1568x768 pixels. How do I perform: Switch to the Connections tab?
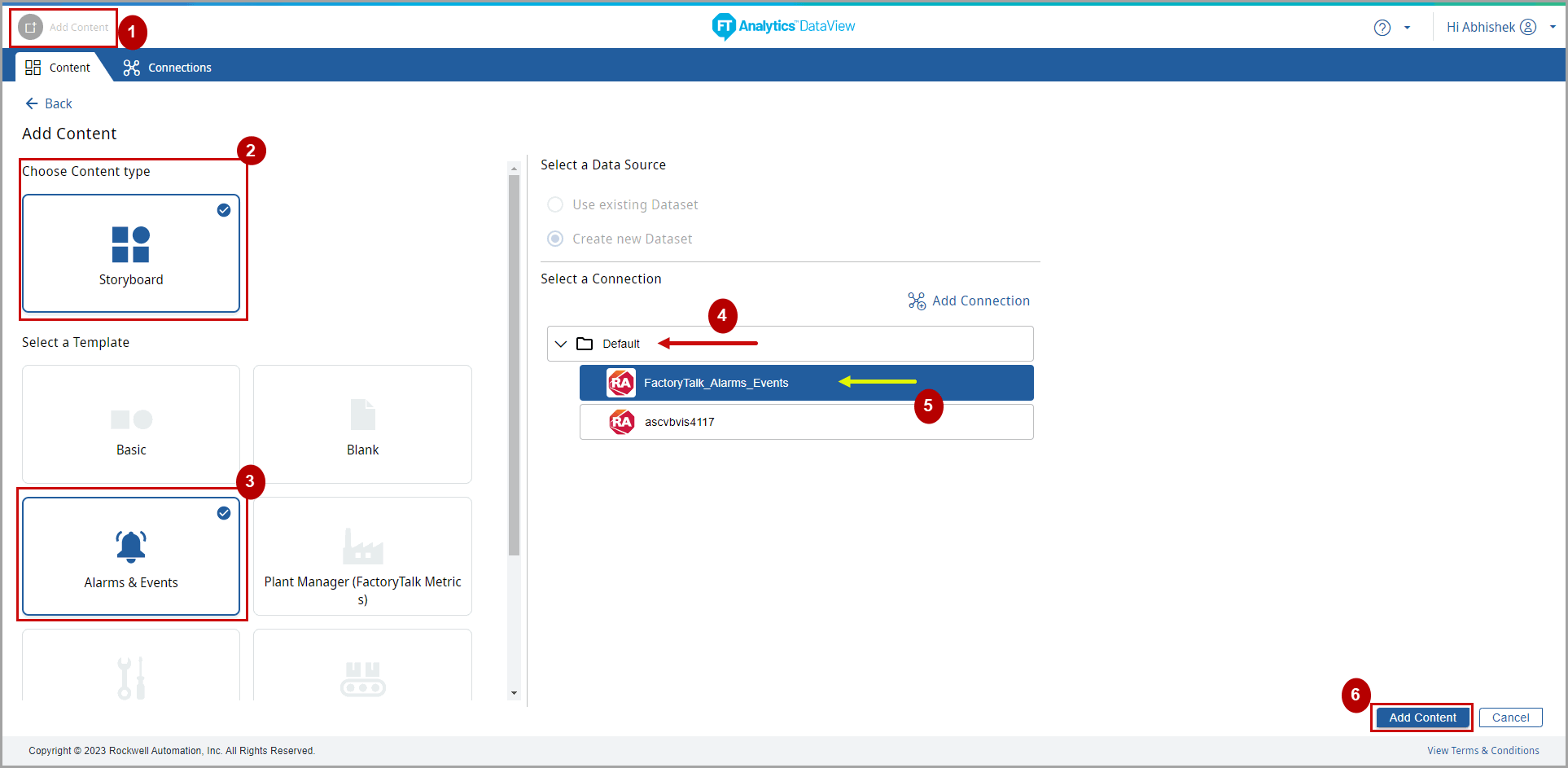tap(167, 68)
